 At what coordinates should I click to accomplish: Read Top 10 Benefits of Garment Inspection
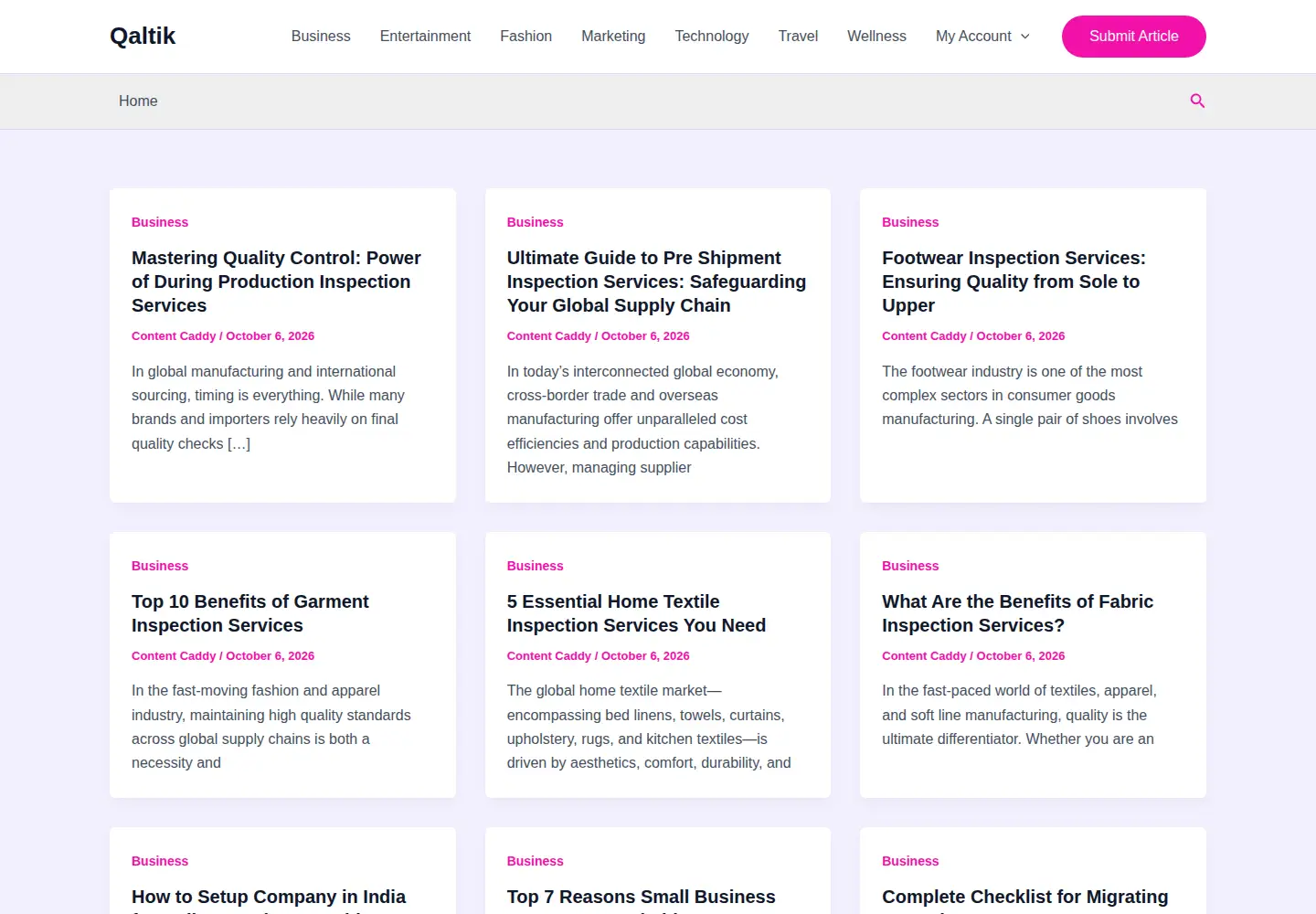[x=249, y=613]
